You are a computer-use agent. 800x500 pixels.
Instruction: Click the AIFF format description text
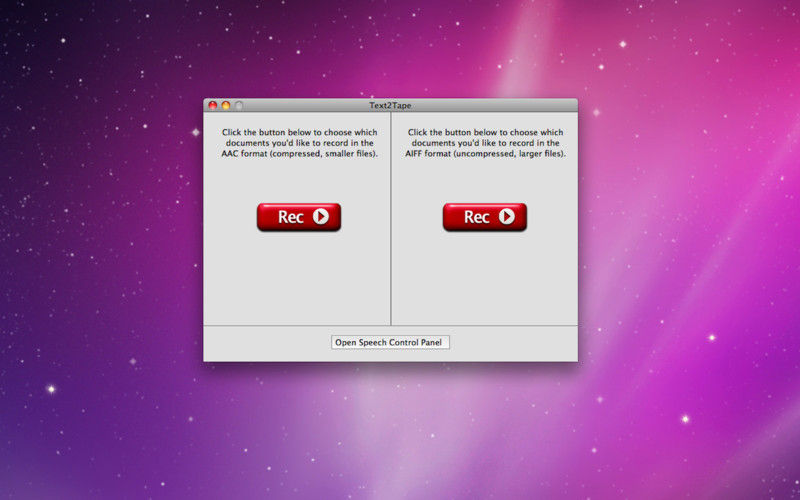(x=485, y=143)
